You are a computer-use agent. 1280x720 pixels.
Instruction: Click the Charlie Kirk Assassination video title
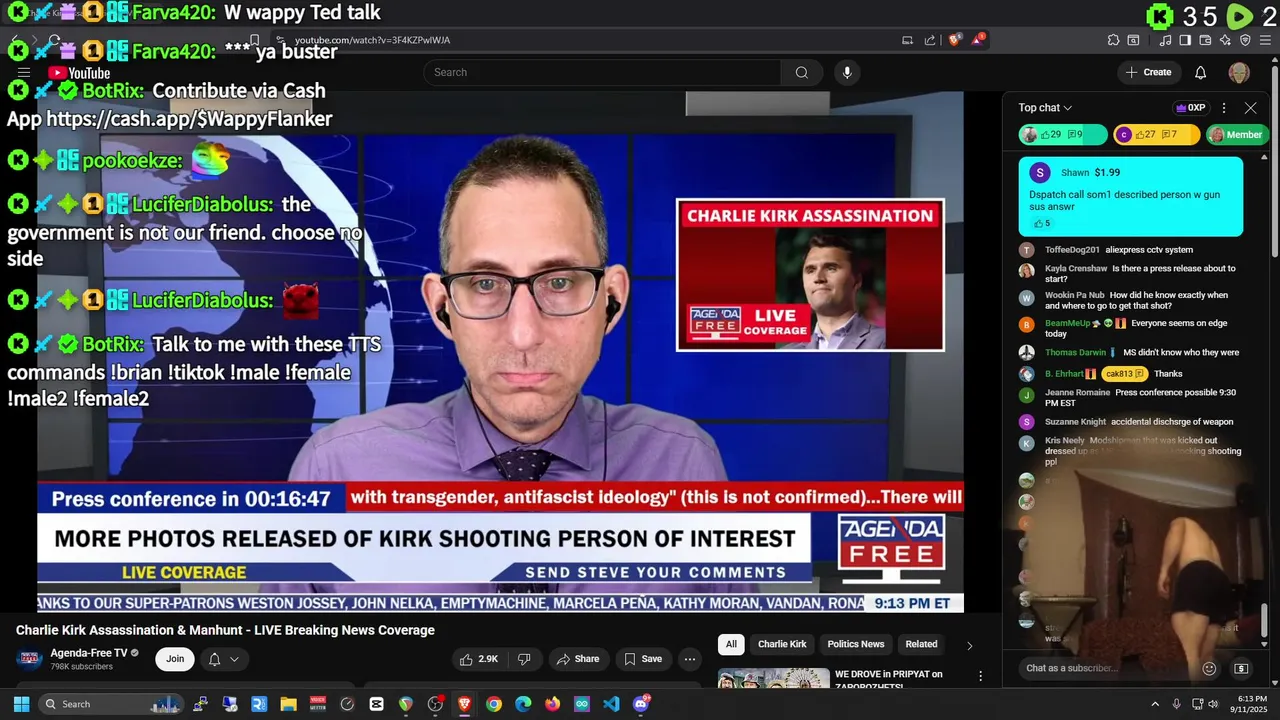click(x=225, y=630)
